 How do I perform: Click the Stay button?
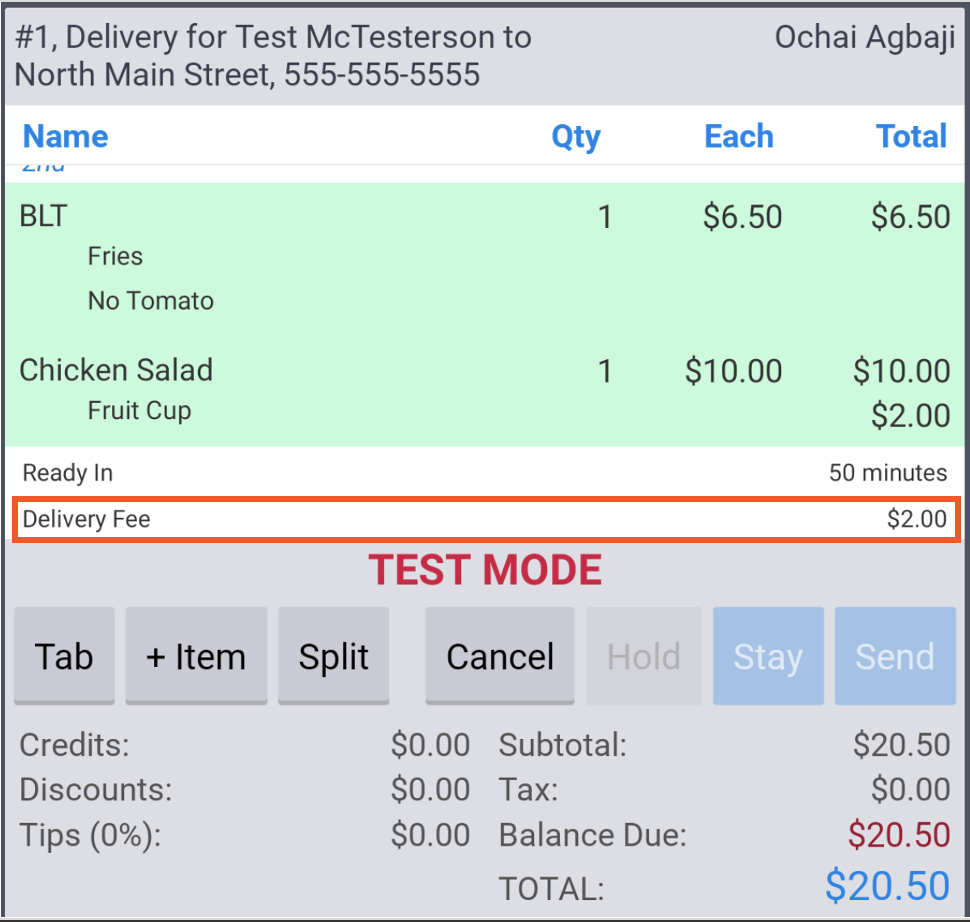pos(767,657)
